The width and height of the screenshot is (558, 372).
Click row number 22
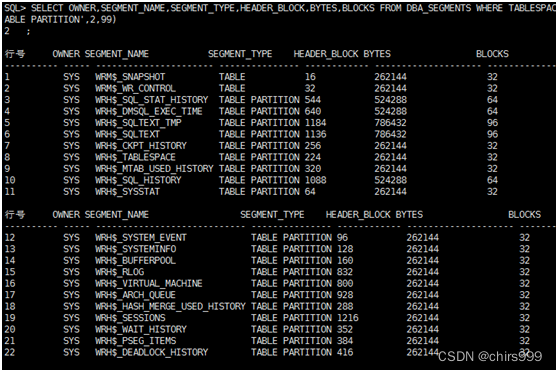coord(10,352)
